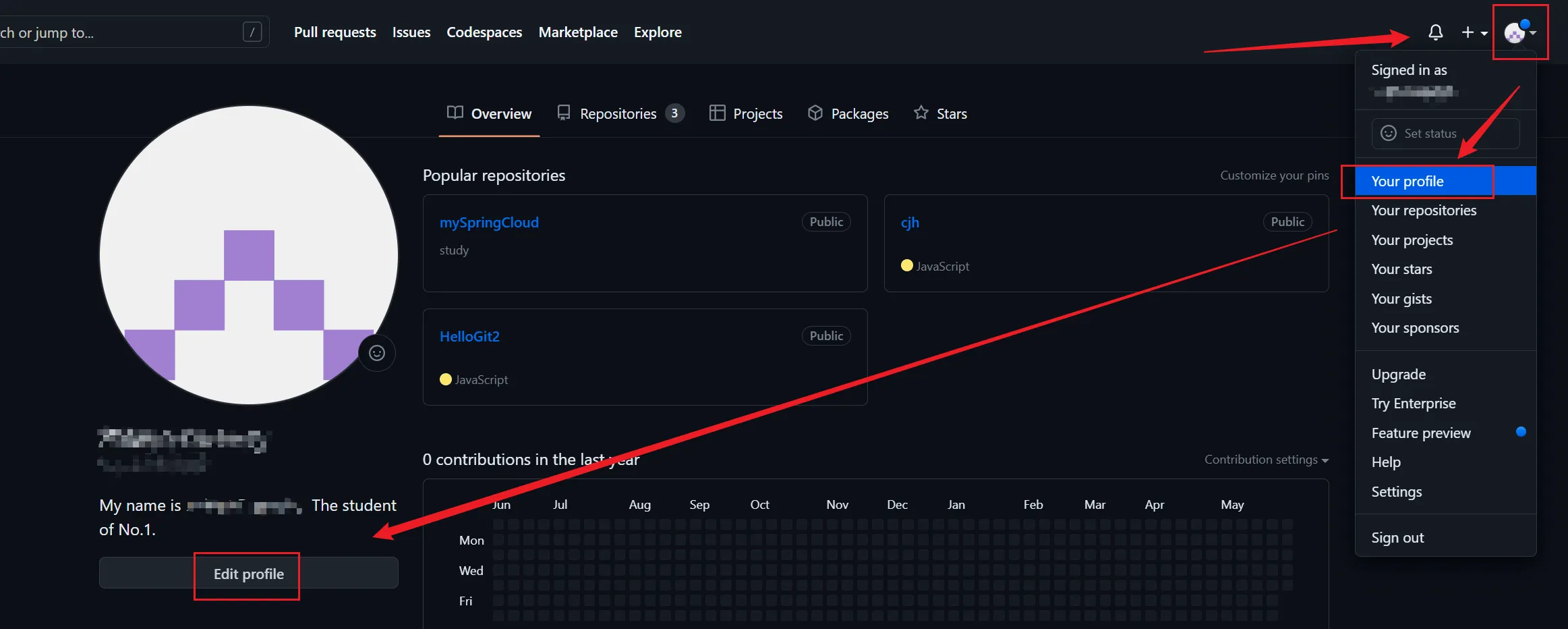Open the Projects tab
1568x629 pixels.
pyautogui.click(x=746, y=114)
